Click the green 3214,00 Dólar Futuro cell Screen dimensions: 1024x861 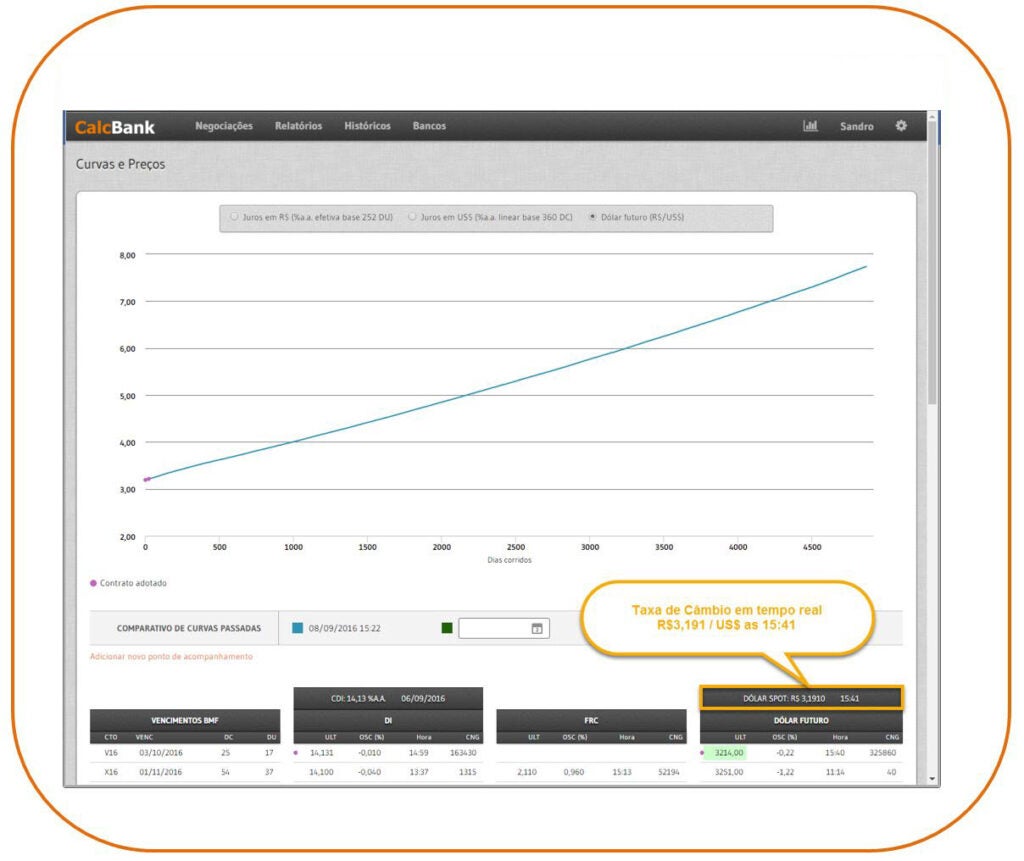pyautogui.click(x=729, y=753)
